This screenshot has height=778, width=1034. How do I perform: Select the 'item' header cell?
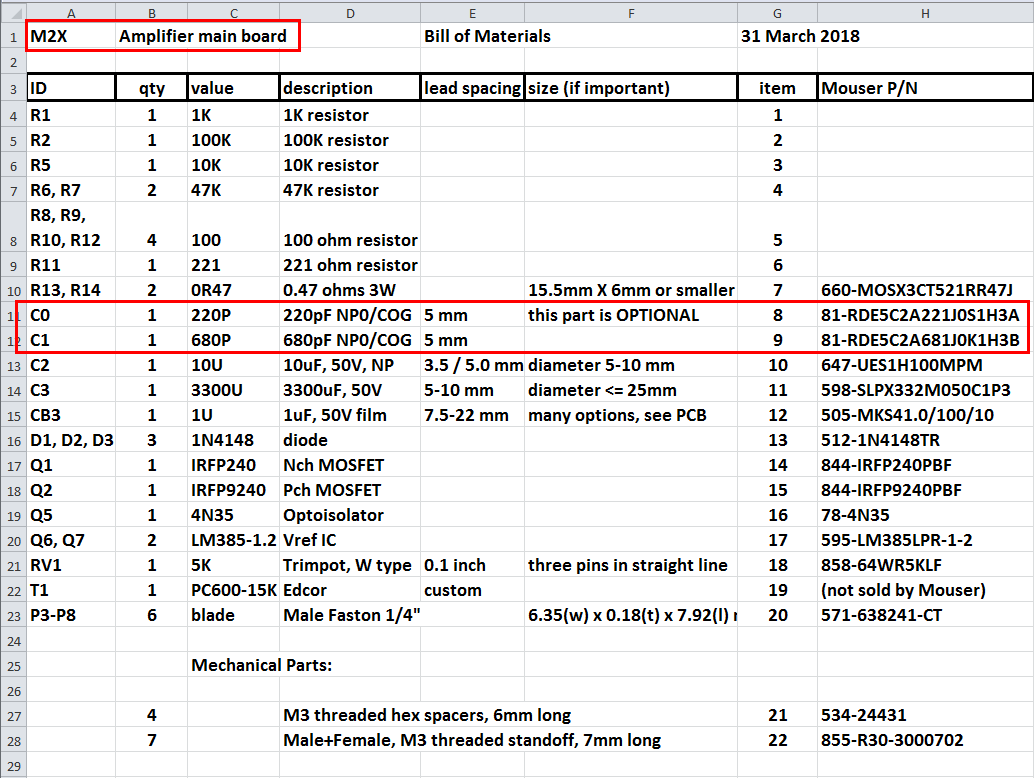tap(777, 88)
